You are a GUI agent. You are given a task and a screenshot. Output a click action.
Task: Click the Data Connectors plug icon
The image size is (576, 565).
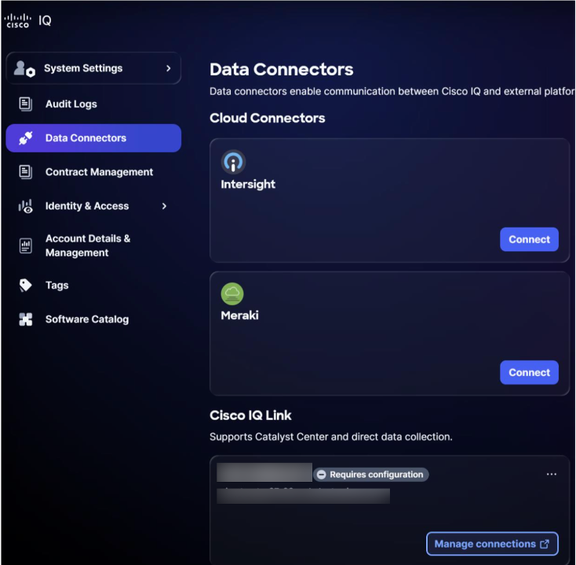[26, 138]
